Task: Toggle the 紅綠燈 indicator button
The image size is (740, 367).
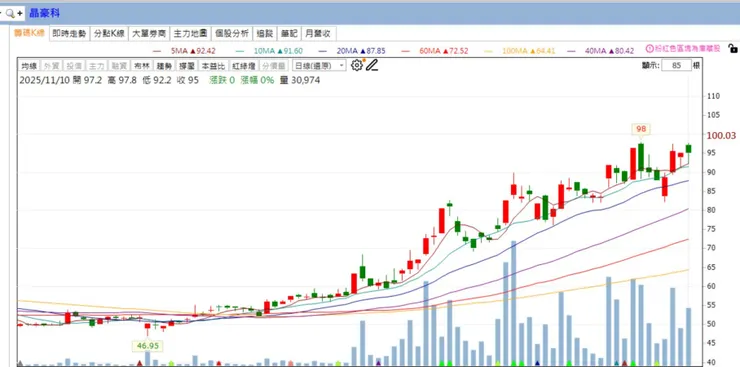Action: (x=244, y=66)
